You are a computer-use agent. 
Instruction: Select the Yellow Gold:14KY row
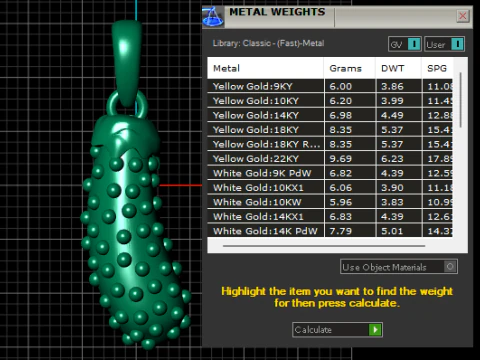click(330, 115)
